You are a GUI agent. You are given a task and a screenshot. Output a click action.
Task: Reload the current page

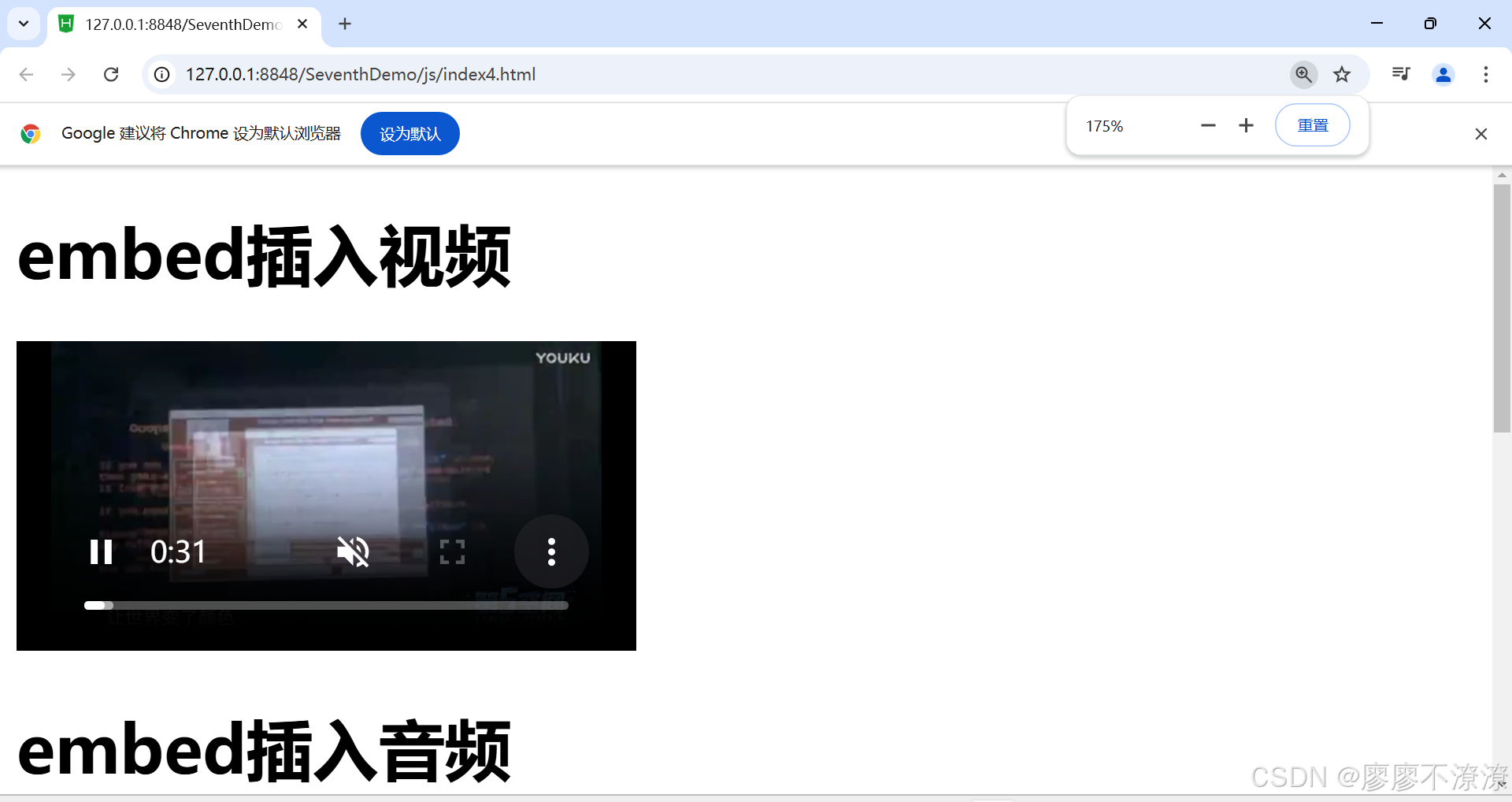(x=111, y=74)
